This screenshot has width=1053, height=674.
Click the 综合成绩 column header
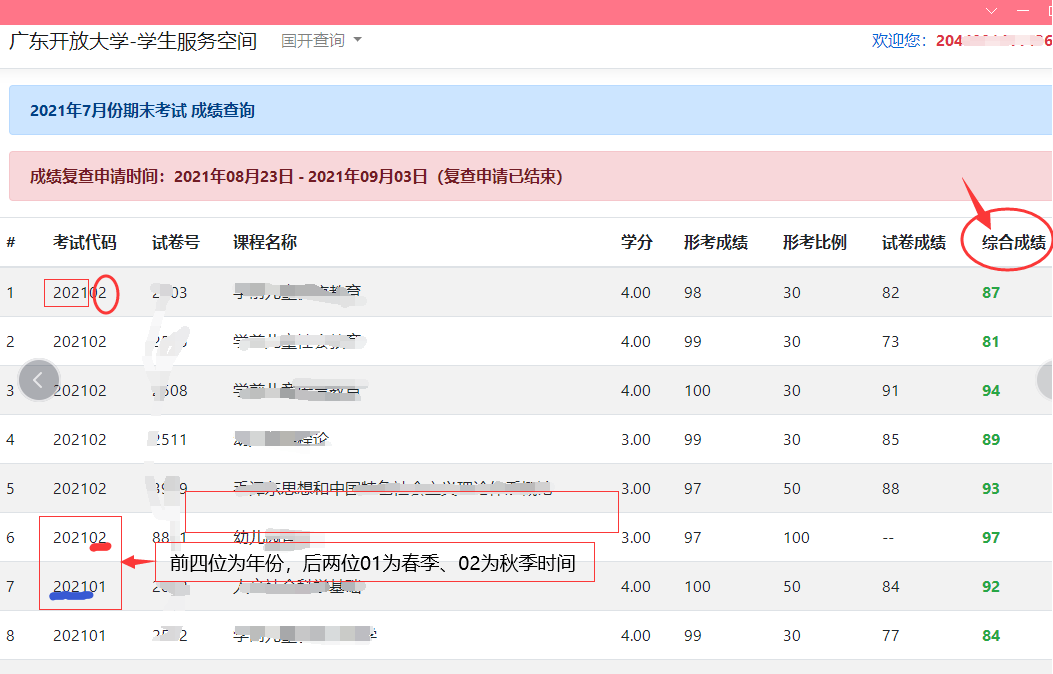(1013, 242)
